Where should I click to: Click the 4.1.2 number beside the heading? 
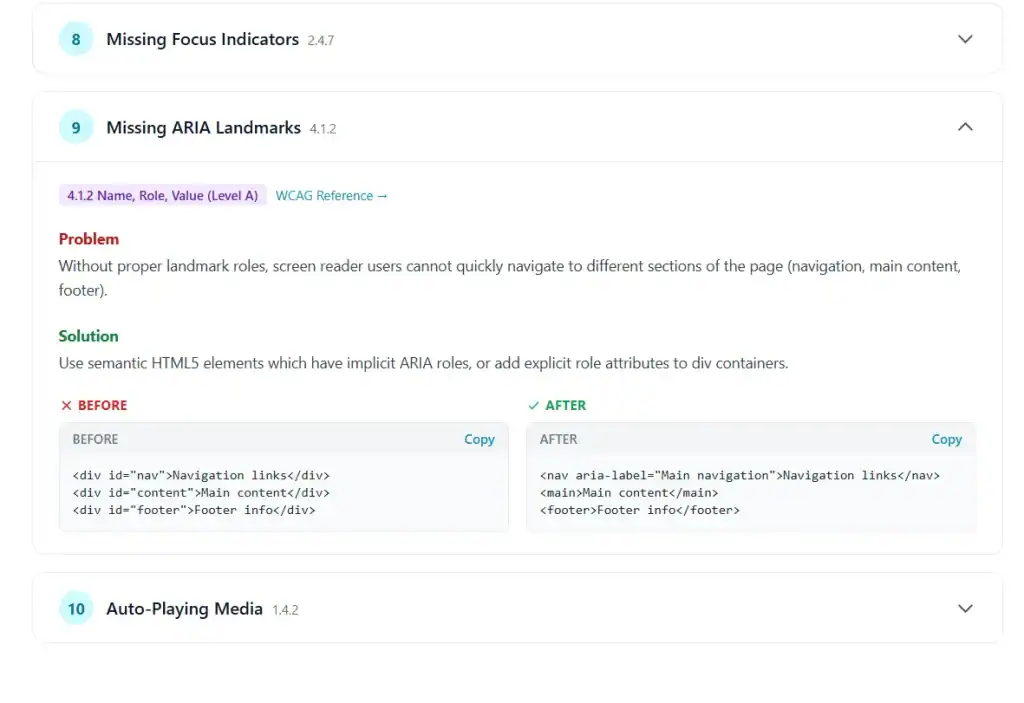[x=323, y=129]
